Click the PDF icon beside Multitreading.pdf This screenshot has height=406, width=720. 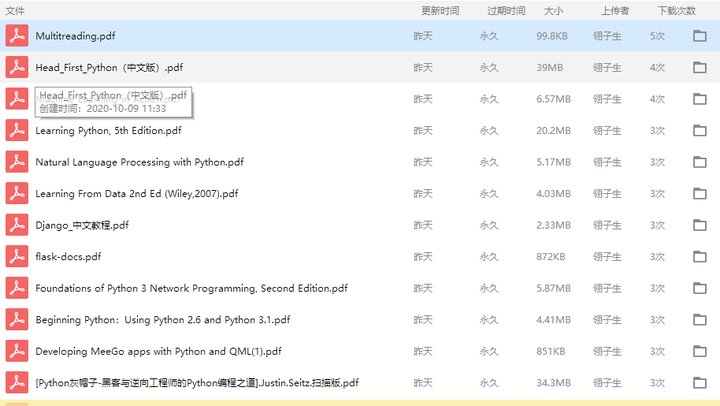click(x=16, y=36)
